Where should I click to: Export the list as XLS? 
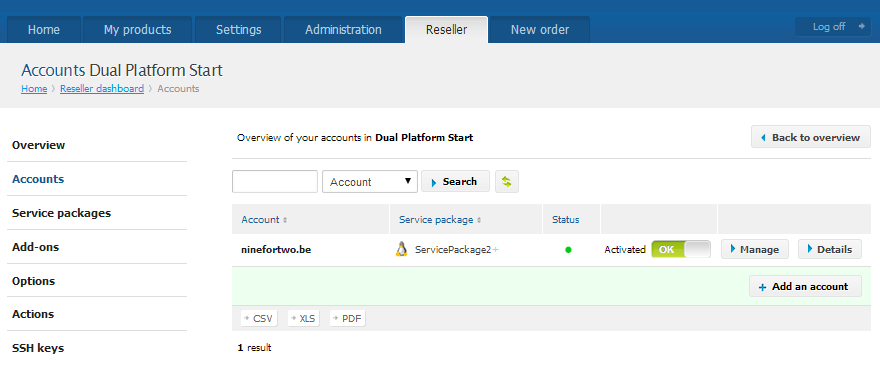click(x=304, y=319)
